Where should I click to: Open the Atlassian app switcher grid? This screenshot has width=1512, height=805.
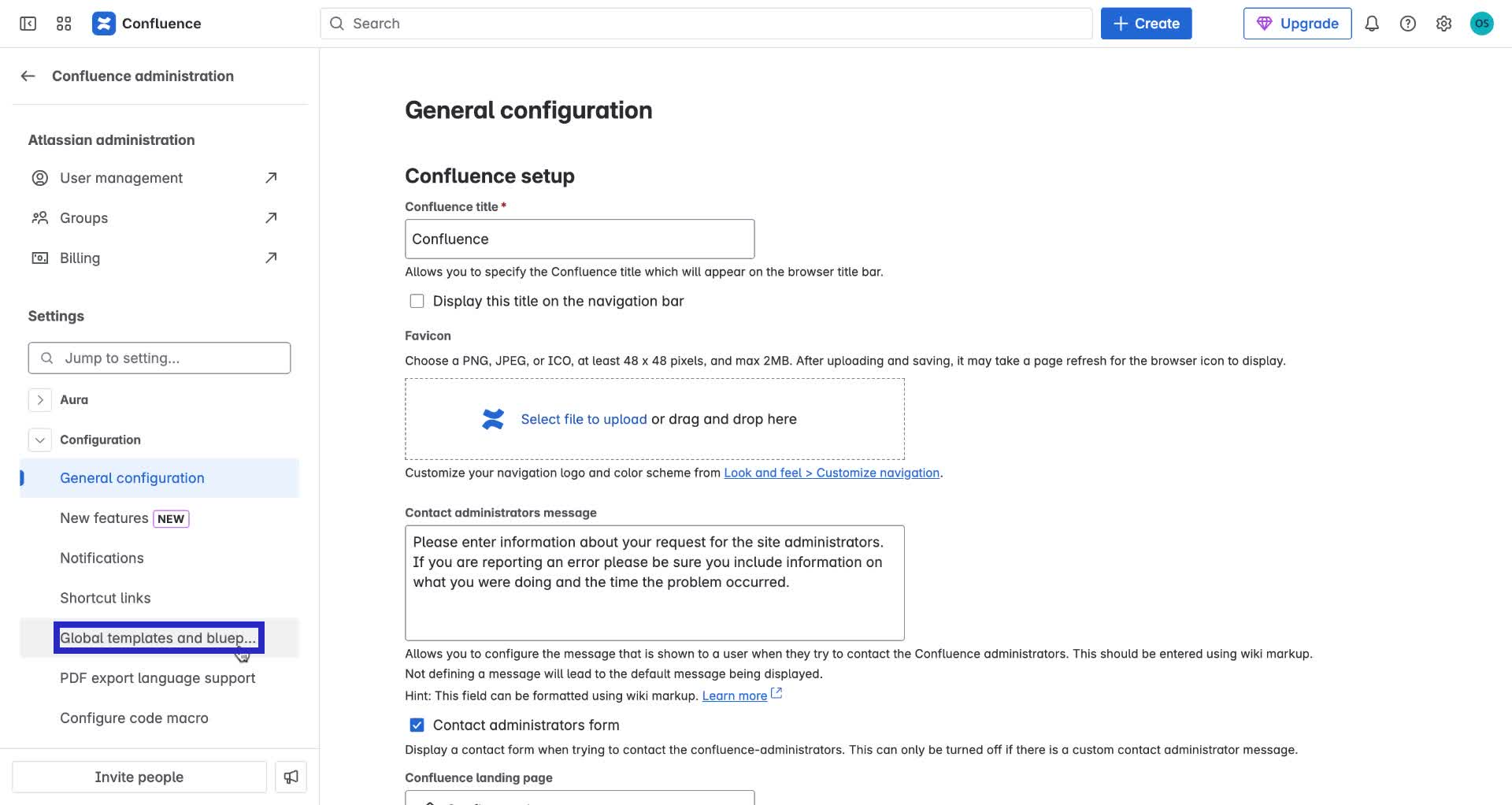click(x=64, y=24)
